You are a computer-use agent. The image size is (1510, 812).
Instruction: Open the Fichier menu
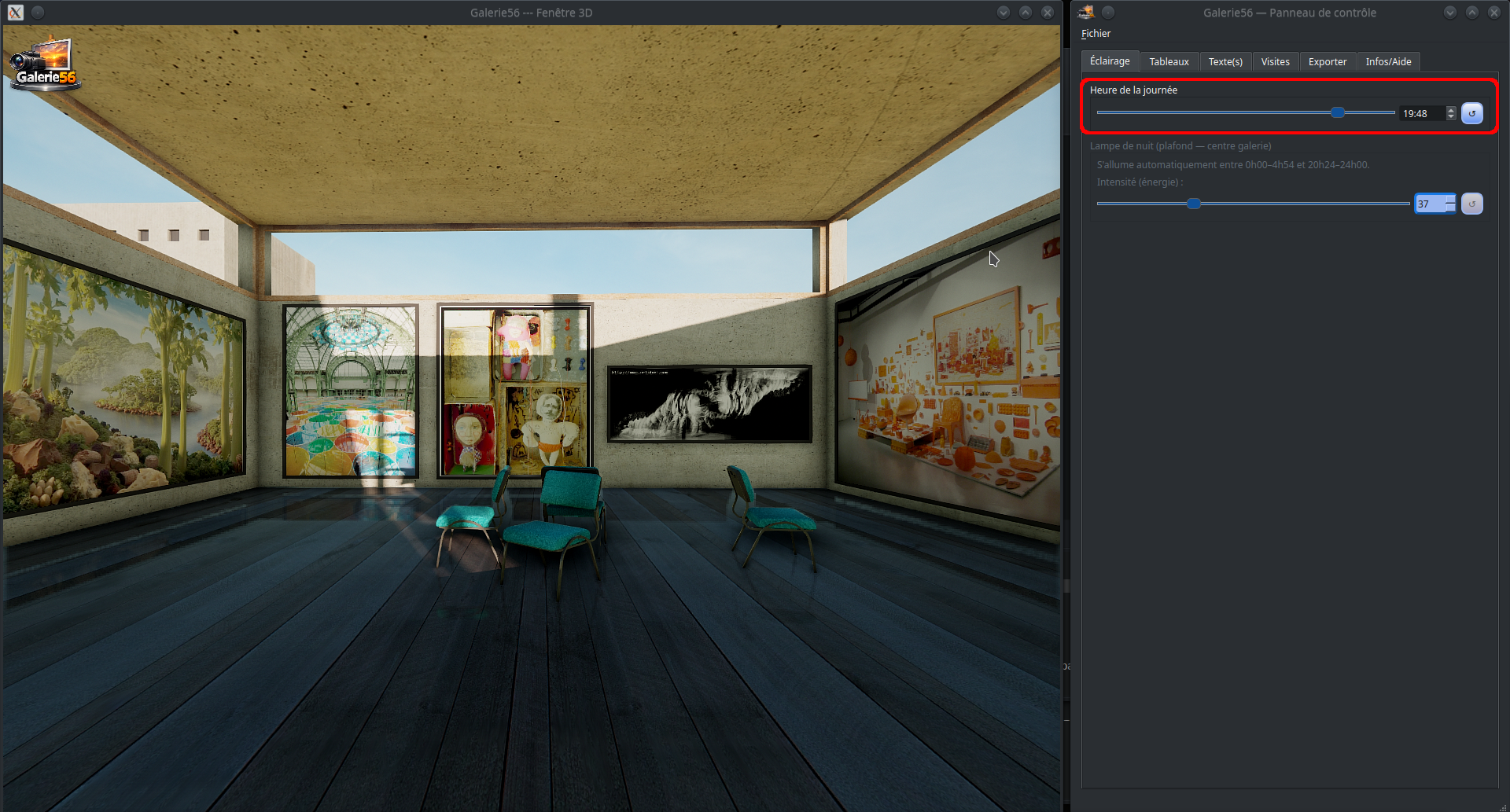pos(1096,34)
